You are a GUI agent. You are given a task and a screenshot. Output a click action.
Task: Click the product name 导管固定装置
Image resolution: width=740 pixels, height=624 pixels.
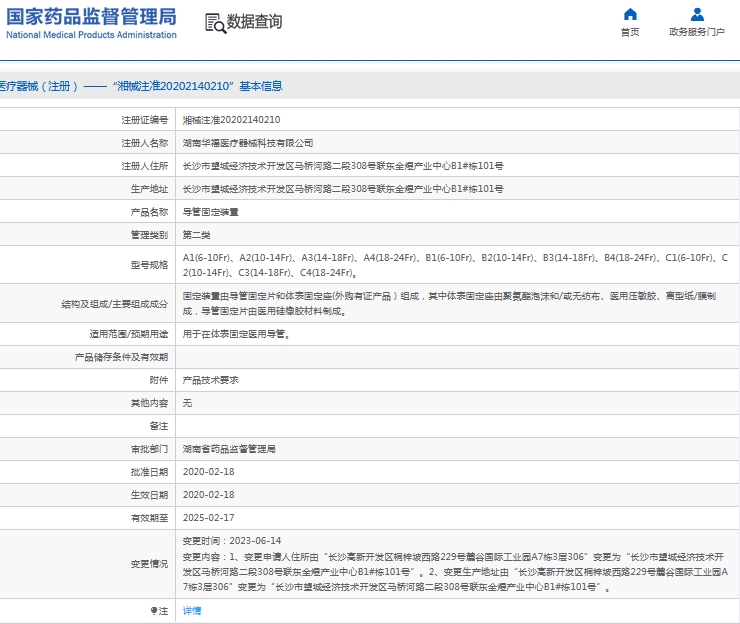click(210, 212)
